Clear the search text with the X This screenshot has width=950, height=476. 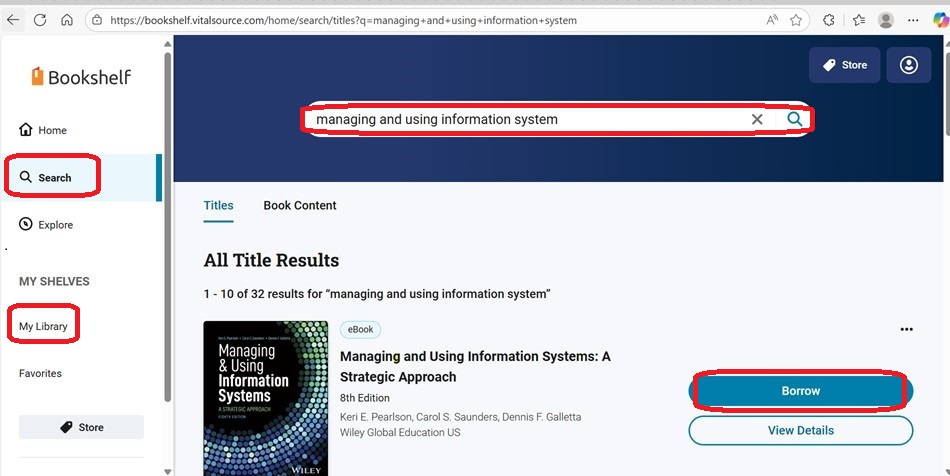(757, 119)
